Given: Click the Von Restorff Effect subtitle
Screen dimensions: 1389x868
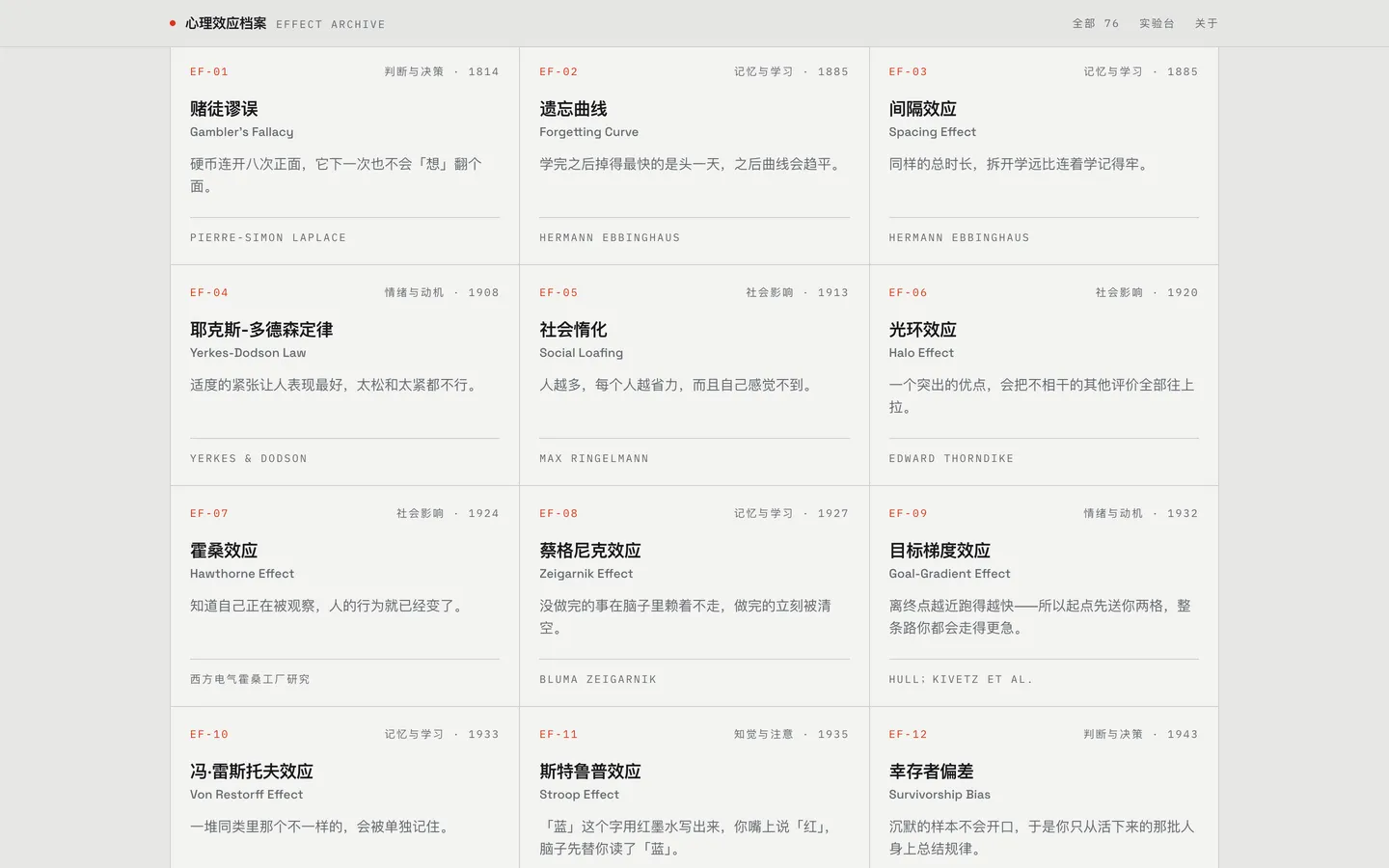Looking at the screenshot, I should tap(247, 795).
